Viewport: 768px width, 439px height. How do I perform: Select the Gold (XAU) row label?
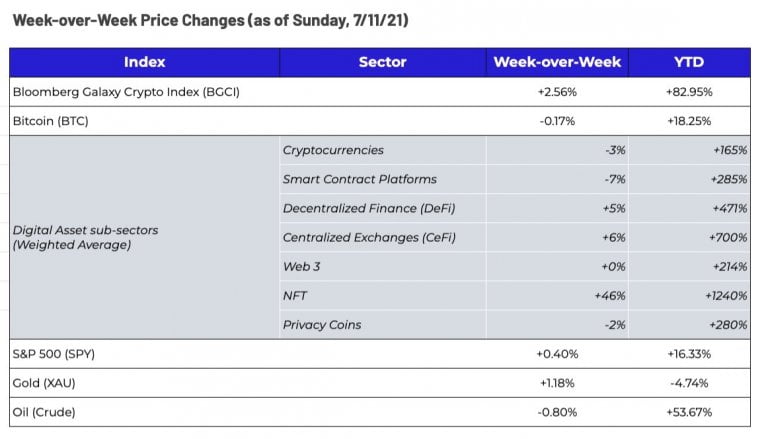[x=44, y=383]
